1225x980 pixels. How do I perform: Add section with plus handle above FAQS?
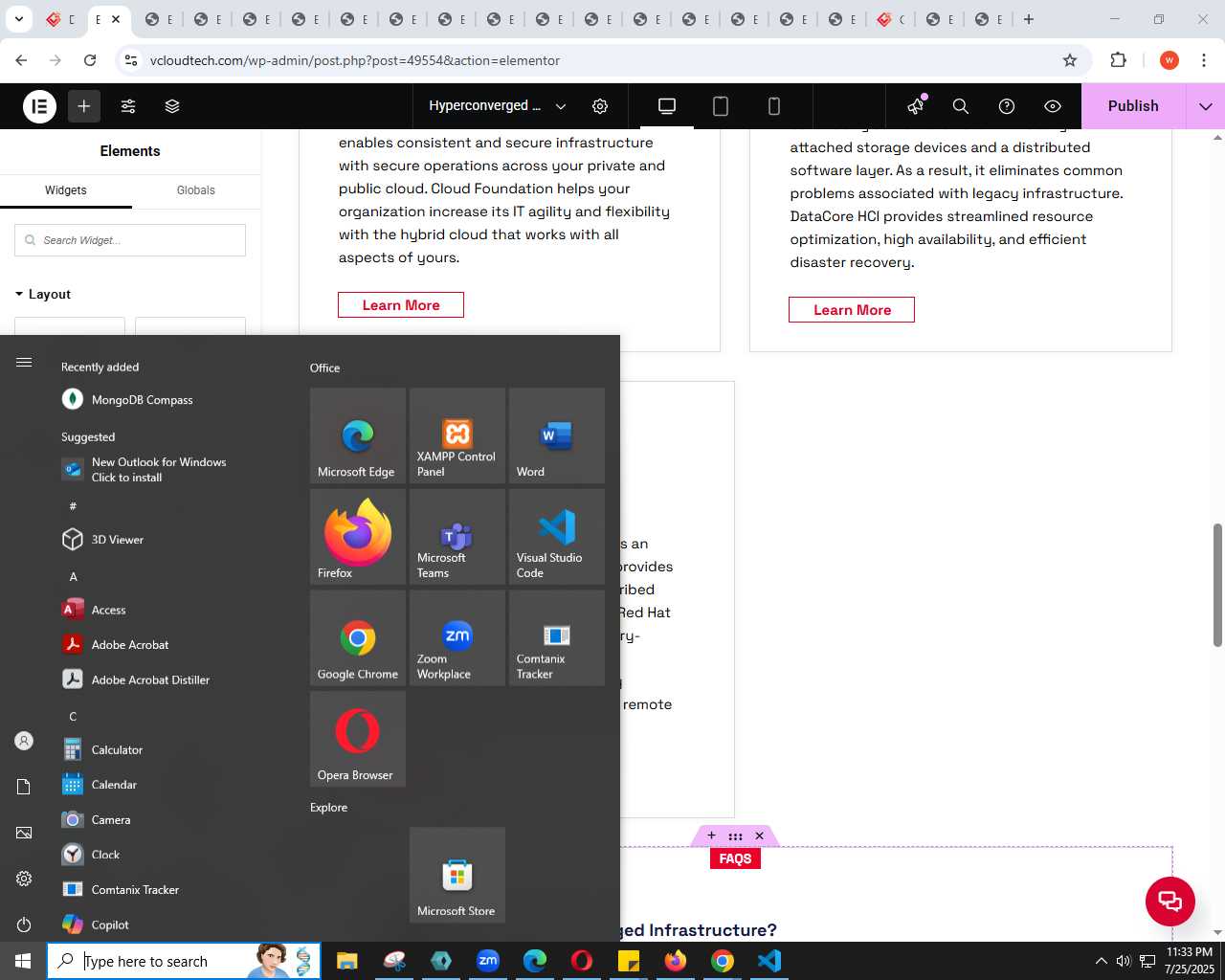pyautogui.click(x=711, y=835)
